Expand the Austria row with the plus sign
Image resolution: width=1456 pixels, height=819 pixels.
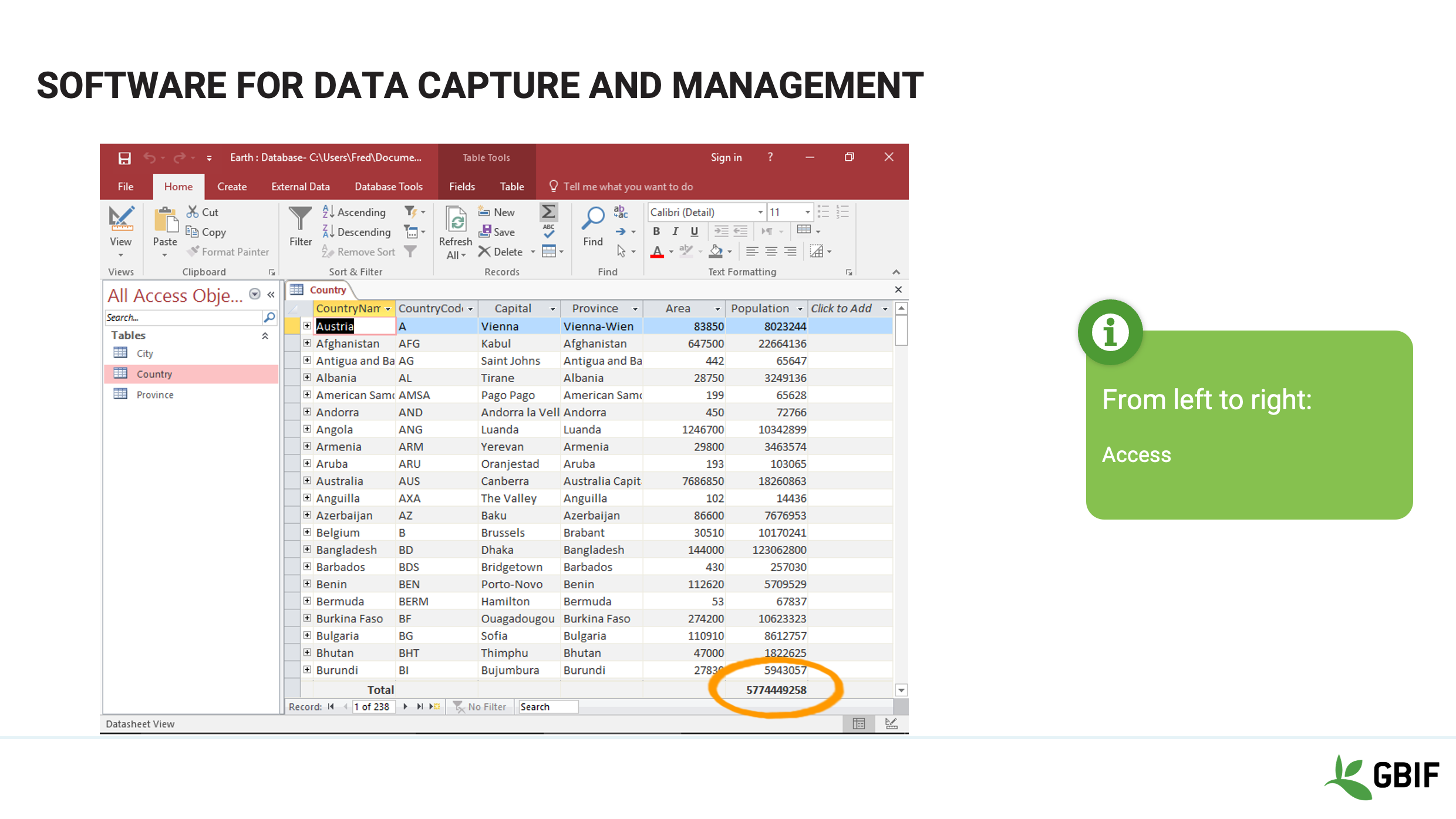click(307, 326)
